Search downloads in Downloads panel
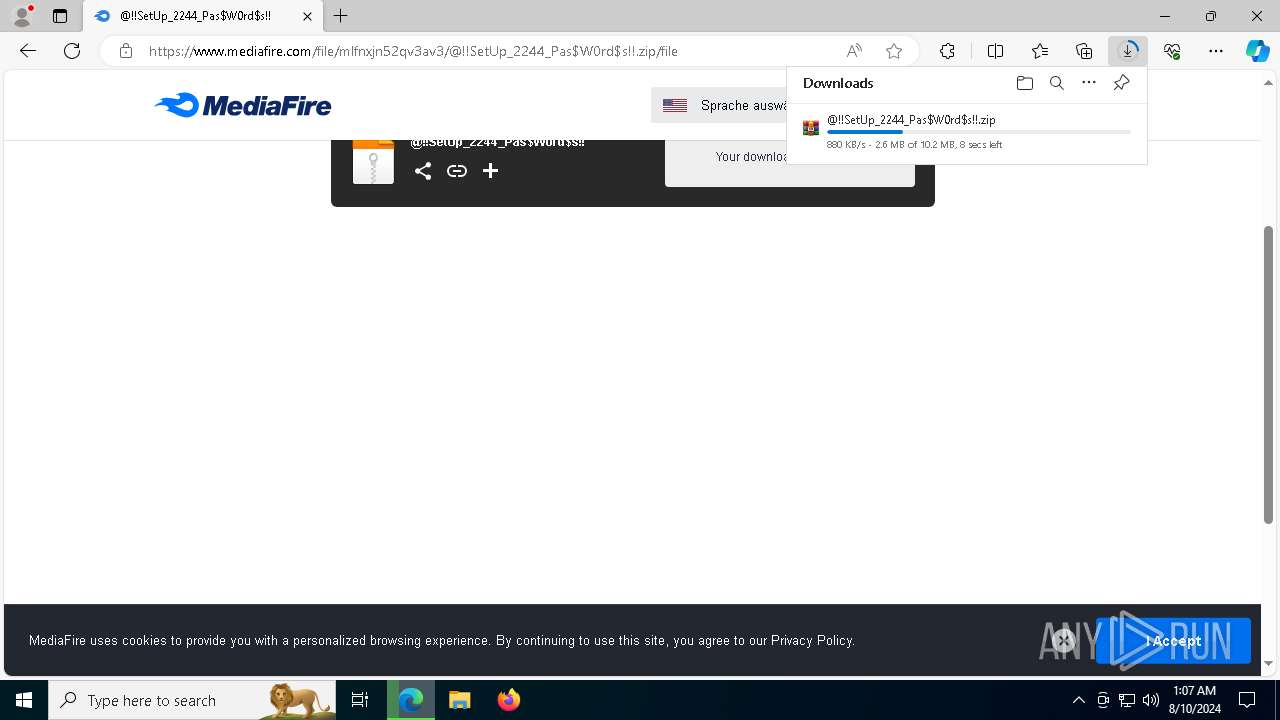 click(1056, 83)
